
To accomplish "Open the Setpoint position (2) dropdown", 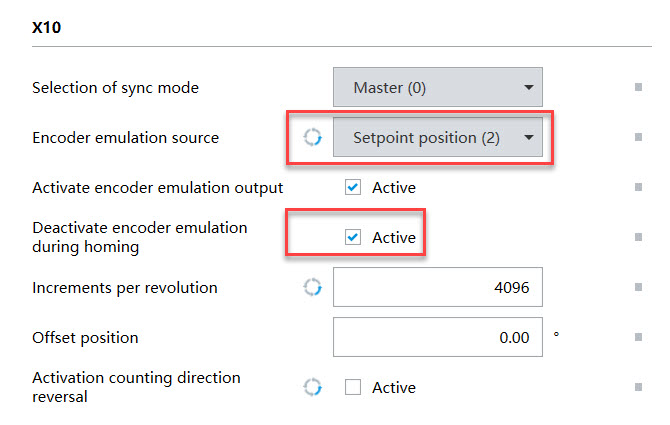I will click(x=438, y=138).
